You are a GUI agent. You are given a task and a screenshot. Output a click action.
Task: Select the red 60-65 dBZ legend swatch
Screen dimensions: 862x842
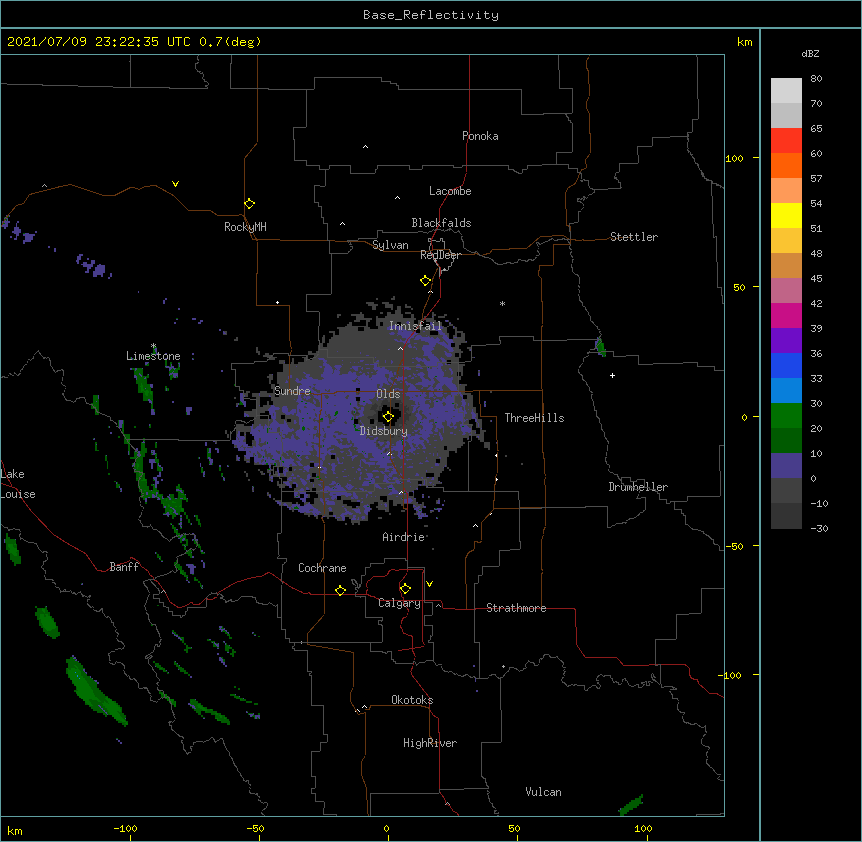point(786,141)
